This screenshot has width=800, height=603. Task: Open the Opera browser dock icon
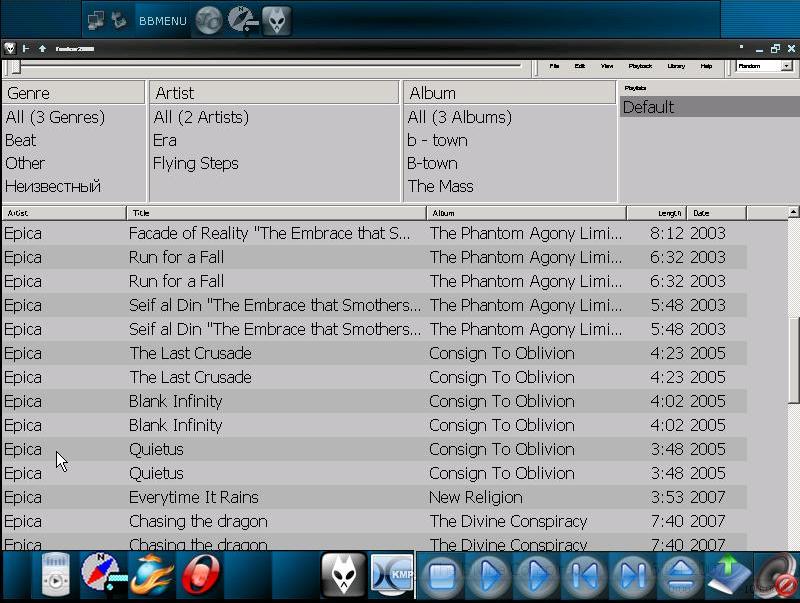(x=200, y=577)
